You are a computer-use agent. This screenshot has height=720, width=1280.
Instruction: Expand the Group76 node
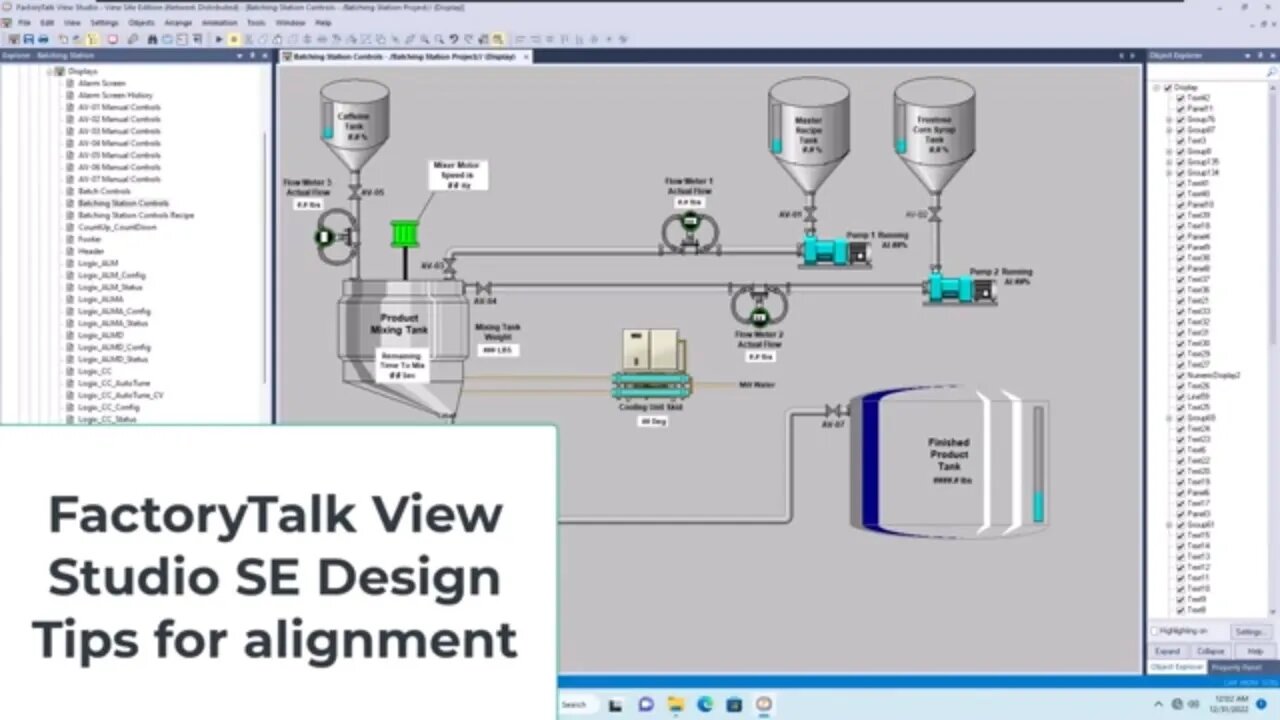coord(1169,119)
